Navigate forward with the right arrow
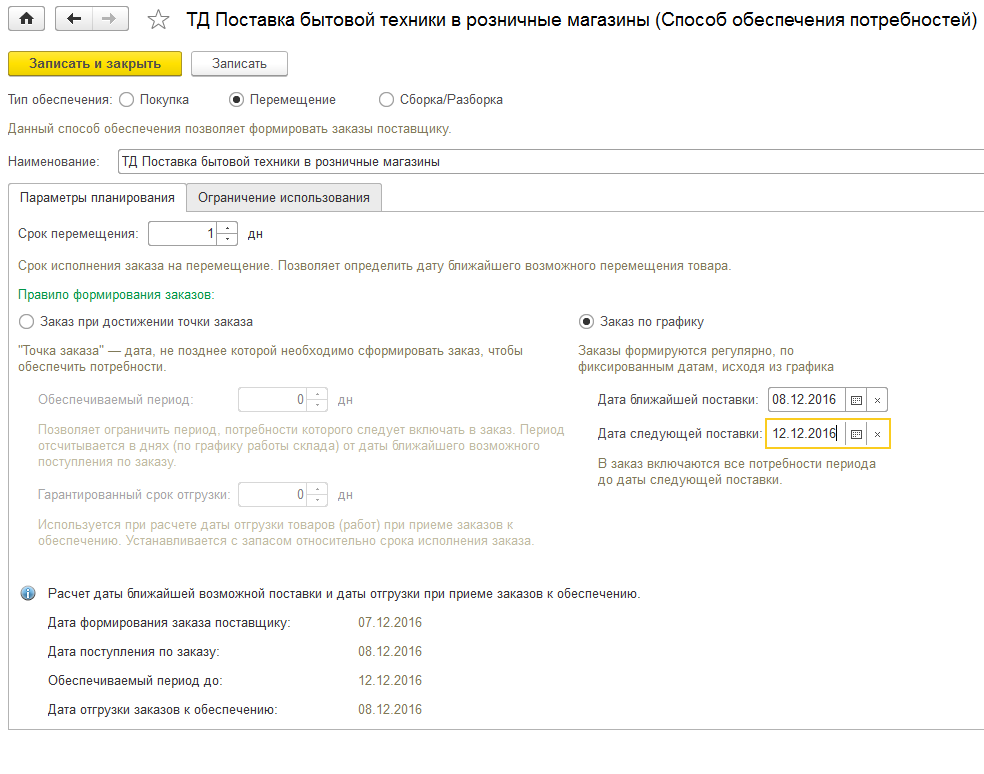Viewport: 984px width, 774px height. pyautogui.click(x=109, y=19)
